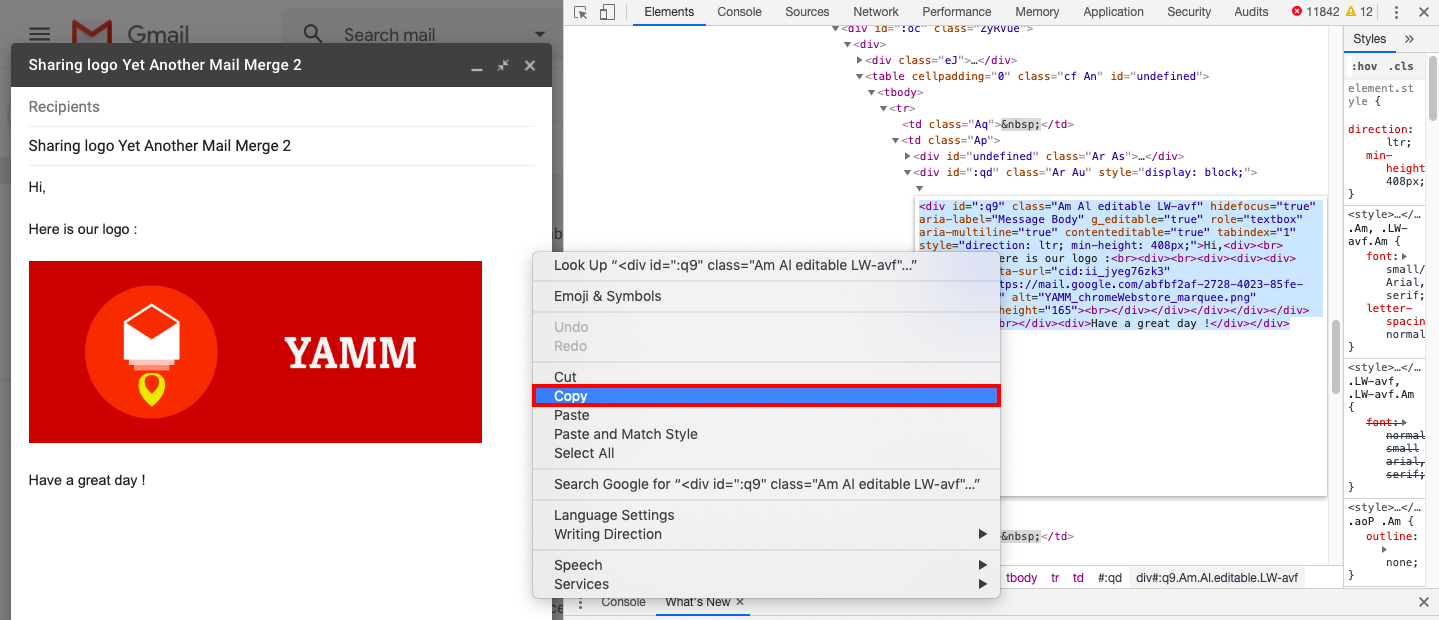Screen dimensions: 1439x620
Task: Toggle the device toolbar icon
Action: 607,12
